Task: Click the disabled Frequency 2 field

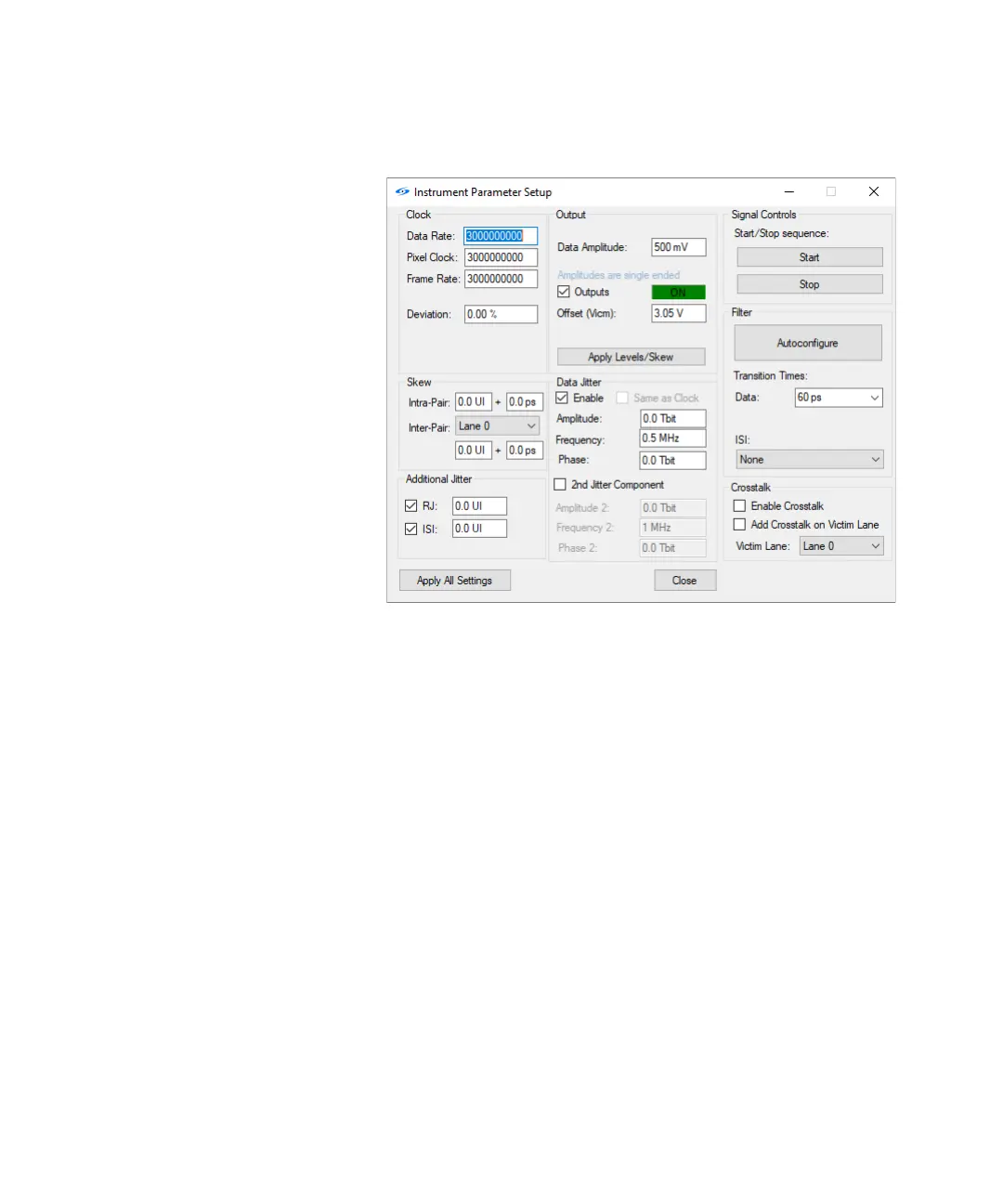Action: pos(673,528)
